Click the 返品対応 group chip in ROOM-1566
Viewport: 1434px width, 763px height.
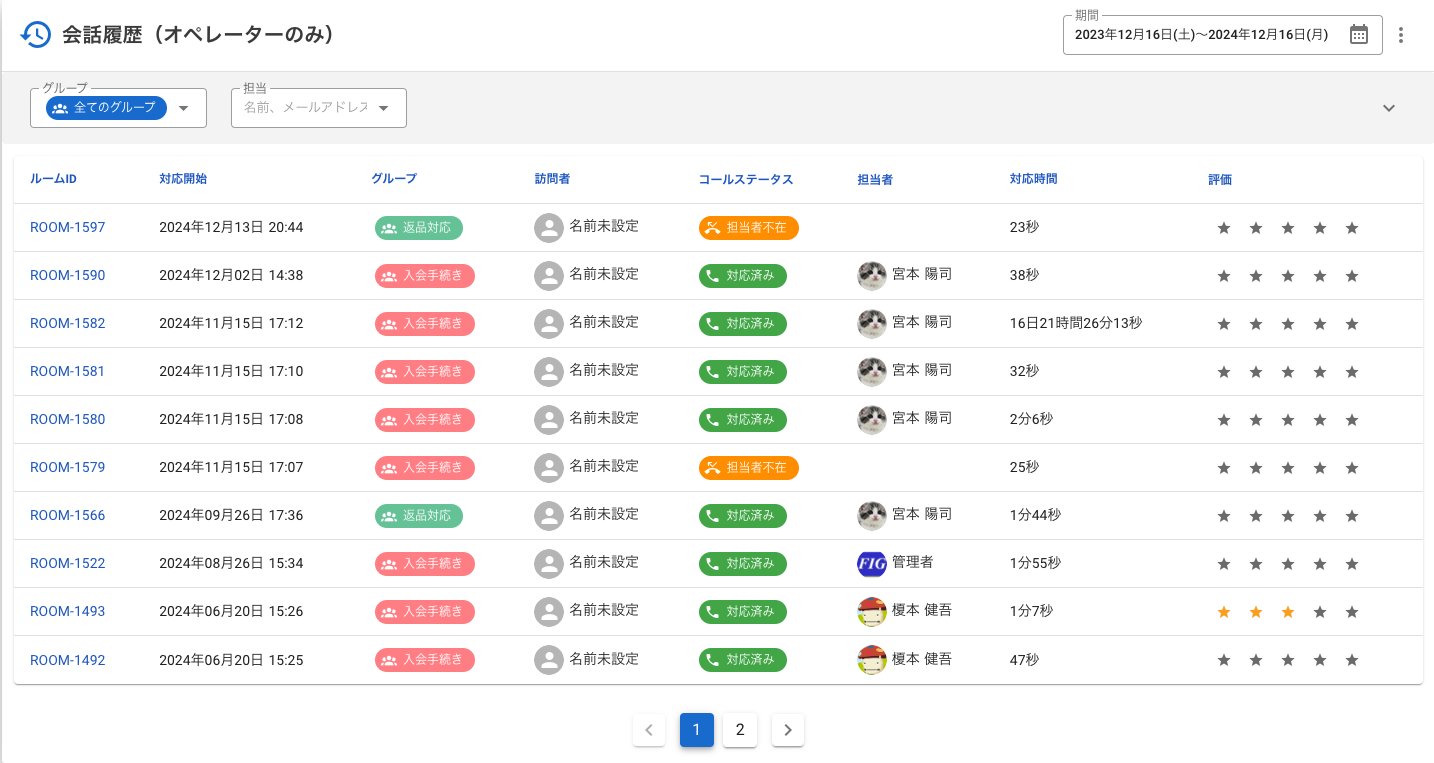[x=418, y=516]
